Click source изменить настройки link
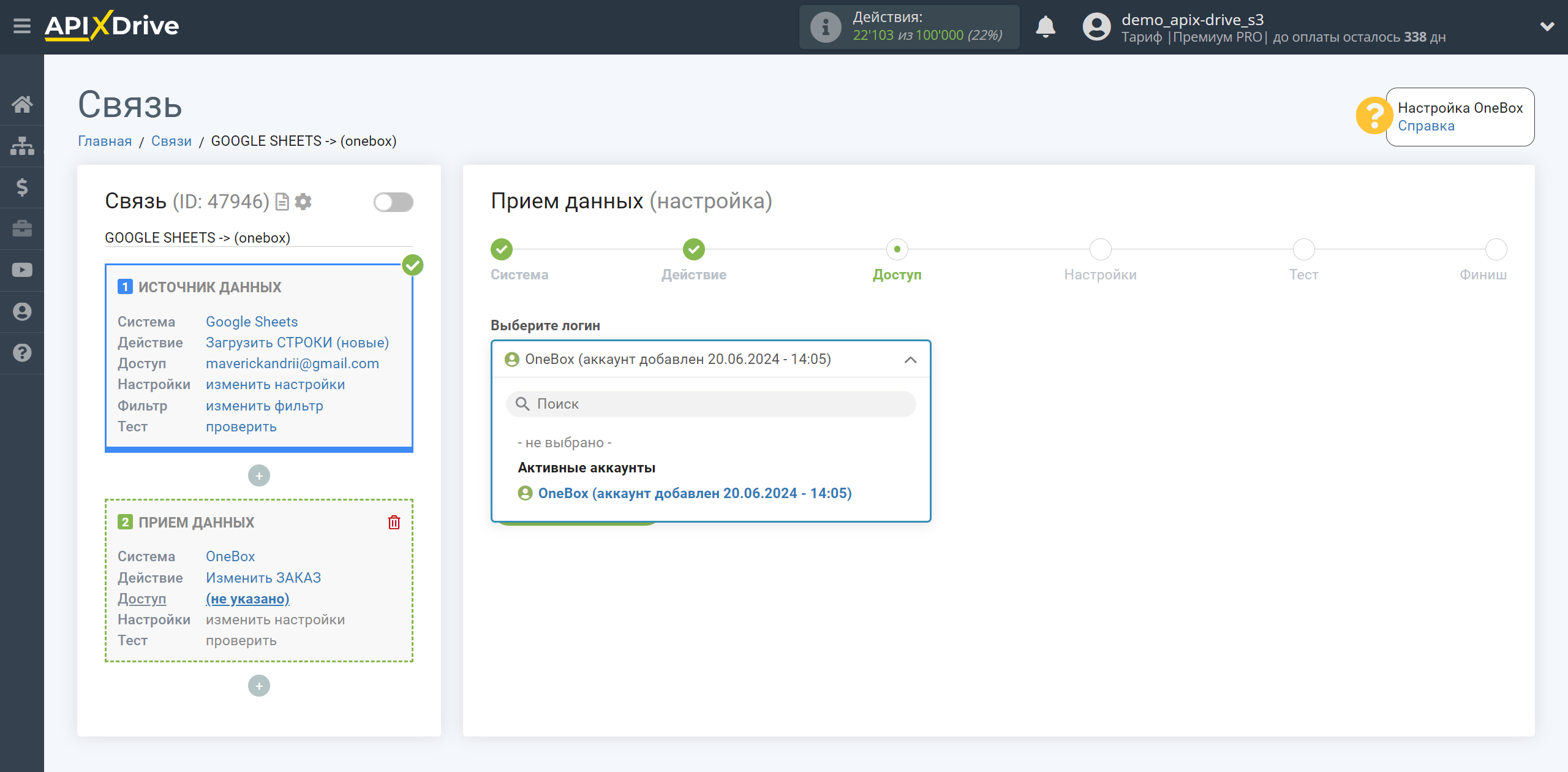The height and width of the screenshot is (772, 1568). [275, 385]
